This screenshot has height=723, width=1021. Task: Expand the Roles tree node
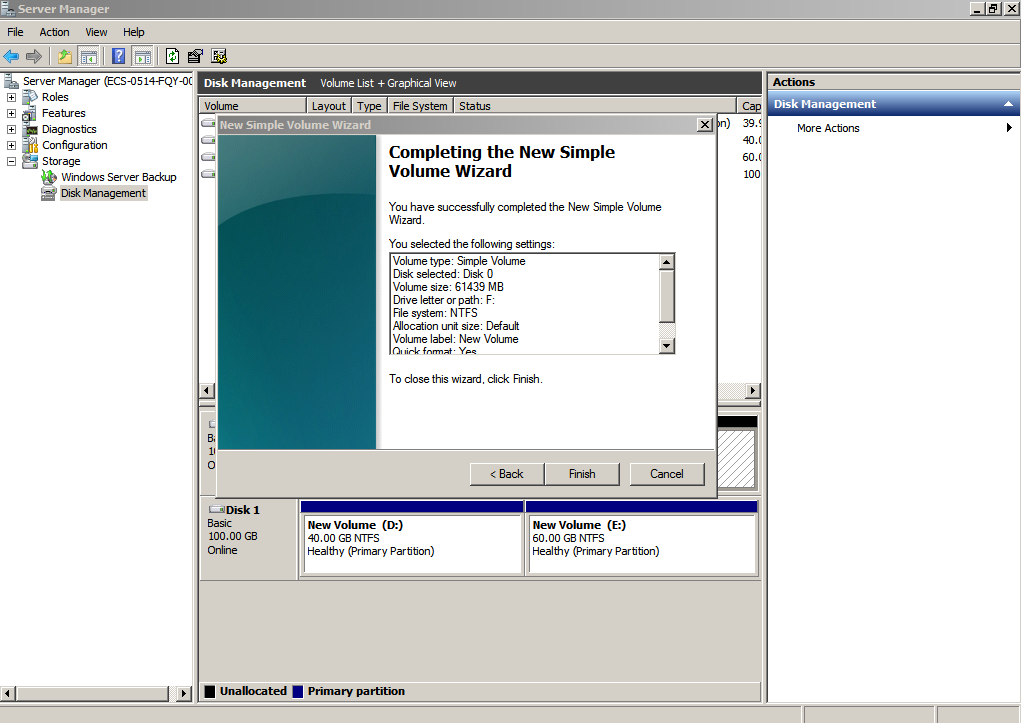[11, 97]
